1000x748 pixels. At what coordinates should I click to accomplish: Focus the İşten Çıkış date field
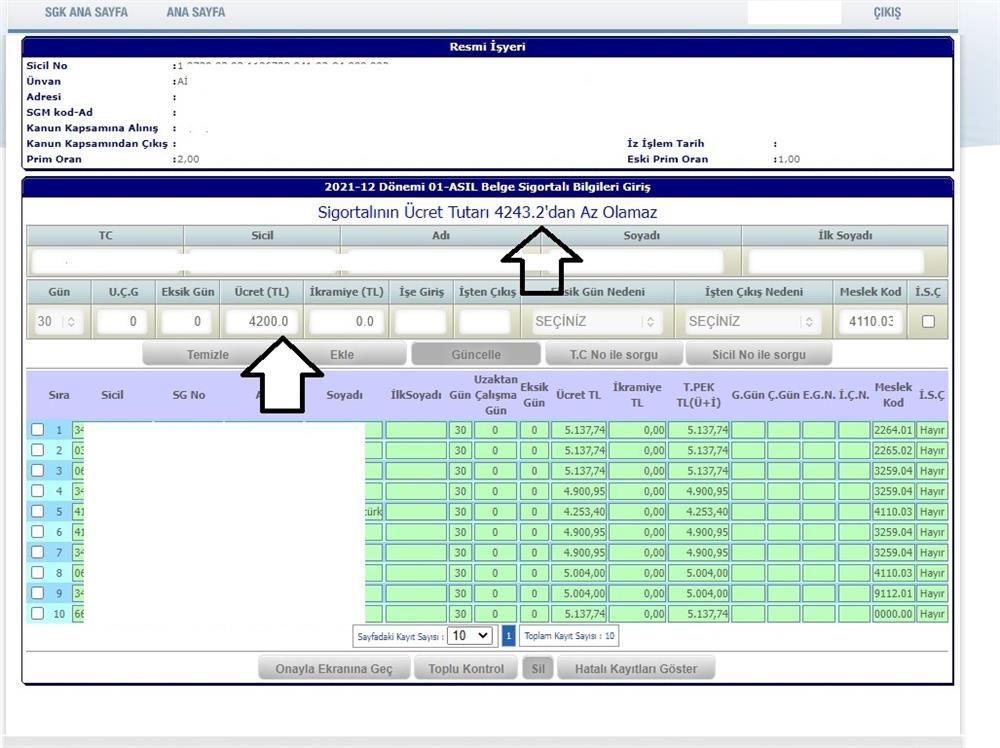coord(485,321)
